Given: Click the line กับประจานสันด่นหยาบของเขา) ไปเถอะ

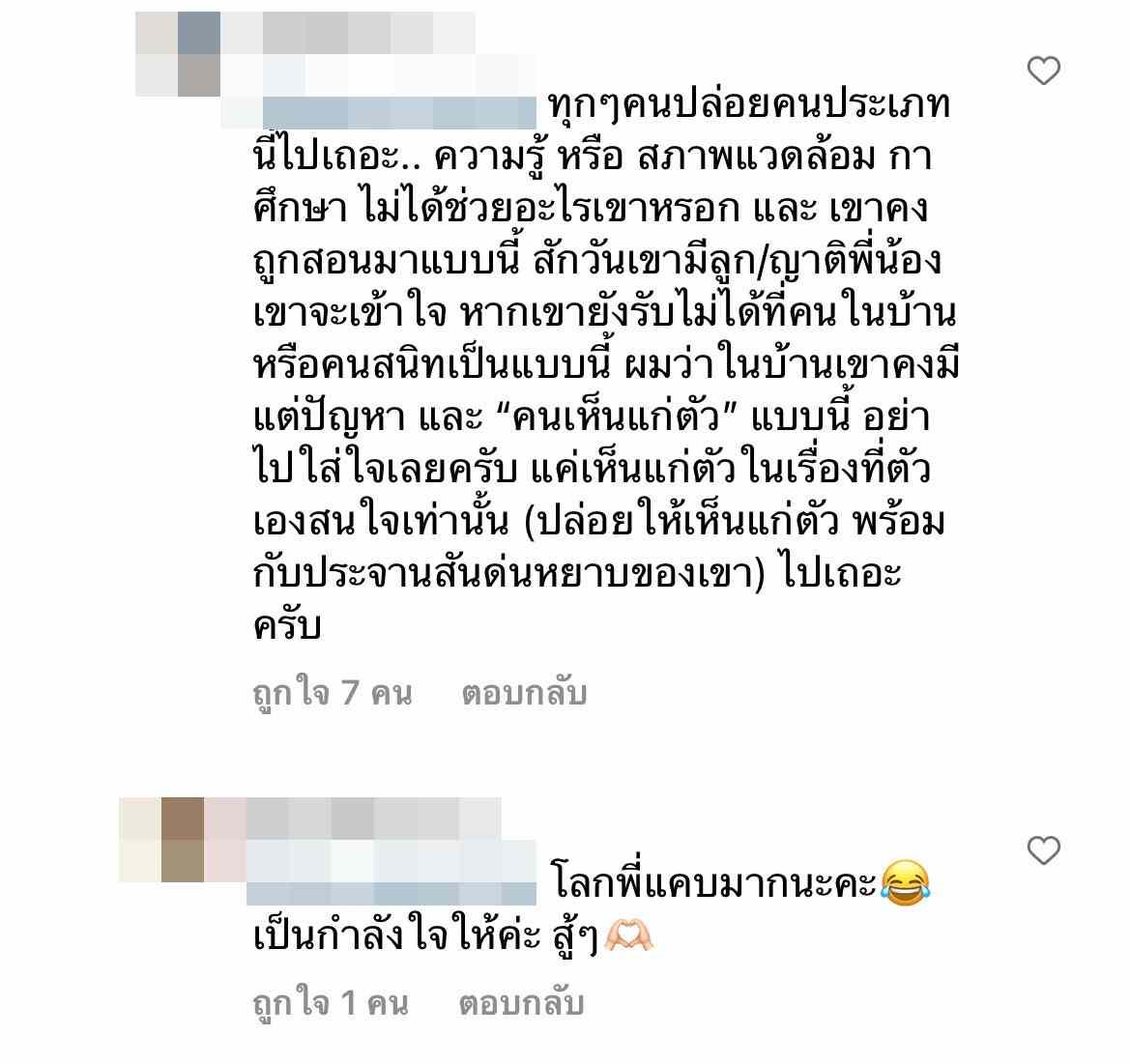Looking at the screenshot, I should click(576, 573).
